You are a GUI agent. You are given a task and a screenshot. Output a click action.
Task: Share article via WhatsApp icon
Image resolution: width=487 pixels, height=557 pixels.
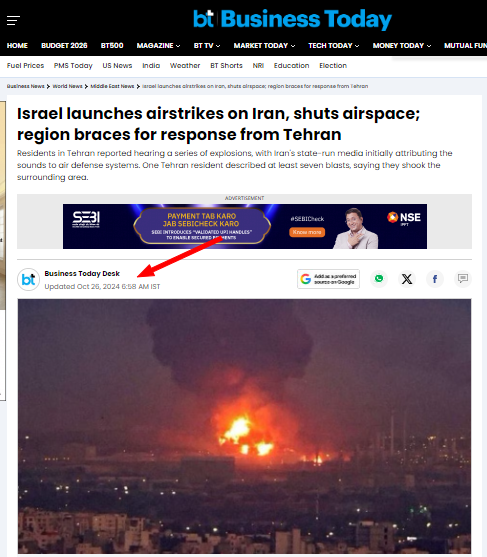click(379, 278)
